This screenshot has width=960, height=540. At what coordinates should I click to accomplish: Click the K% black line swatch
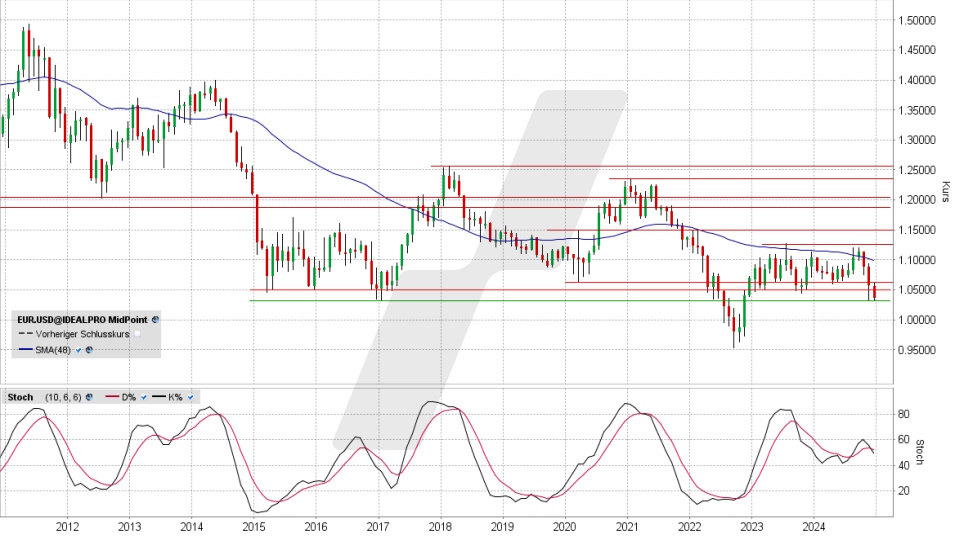click(x=159, y=397)
